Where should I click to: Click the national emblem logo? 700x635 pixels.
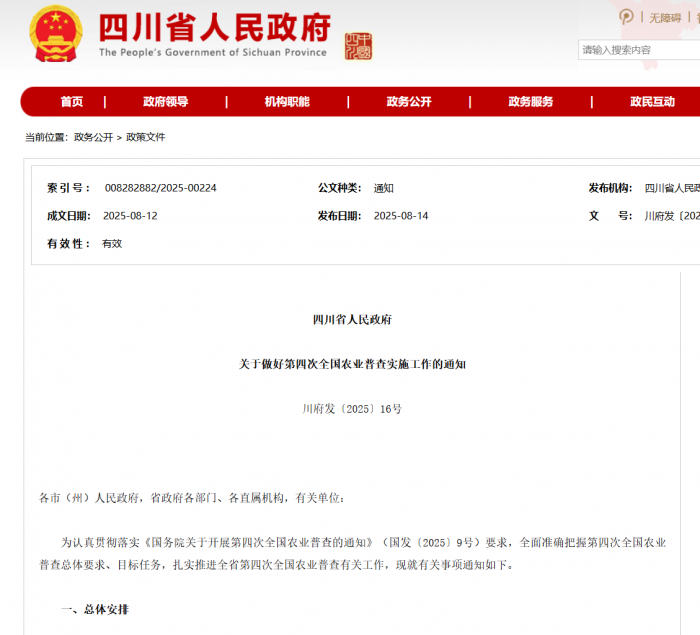(56, 34)
